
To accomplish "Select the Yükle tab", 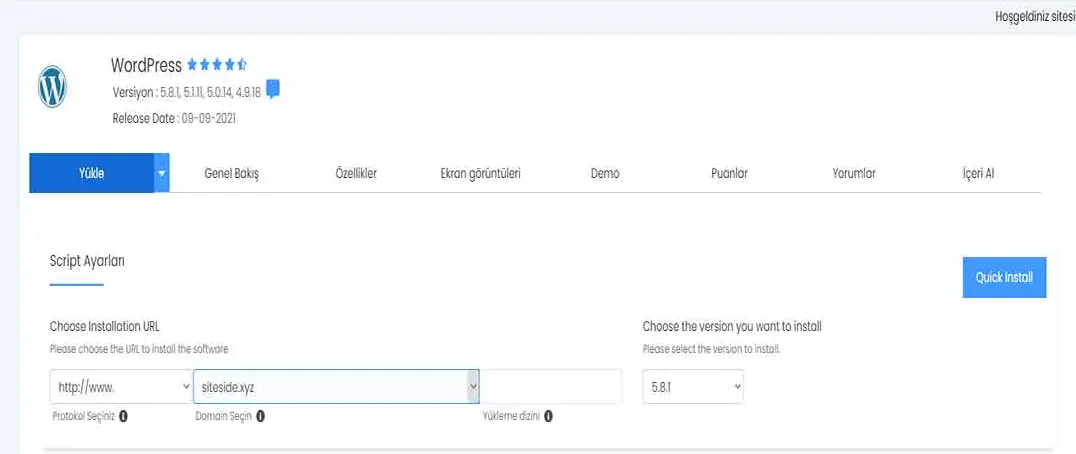I will 91,174.
